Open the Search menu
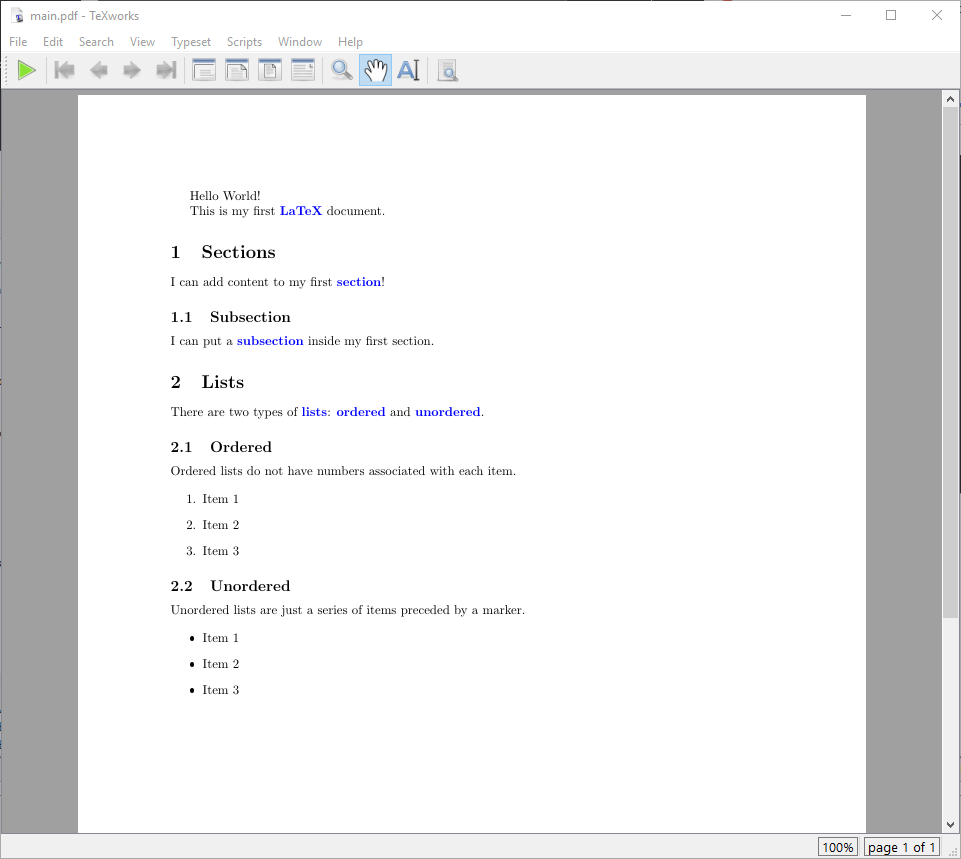The height and width of the screenshot is (859, 961). click(x=96, y=42)
